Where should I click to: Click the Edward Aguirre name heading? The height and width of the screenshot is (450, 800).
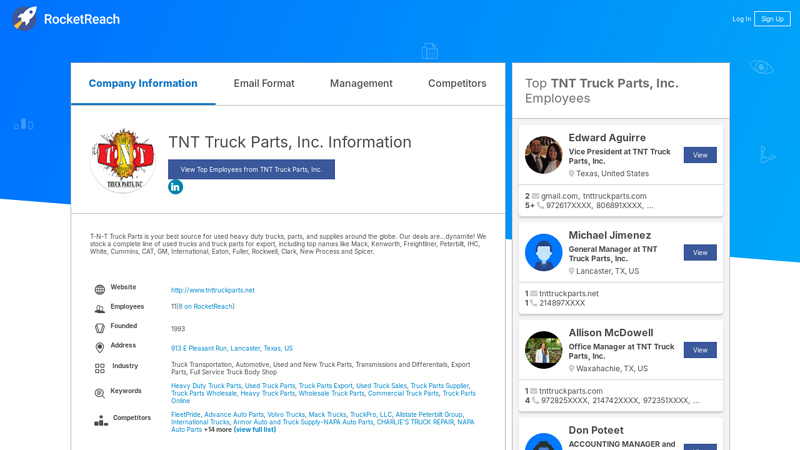[x=607, y=138]
